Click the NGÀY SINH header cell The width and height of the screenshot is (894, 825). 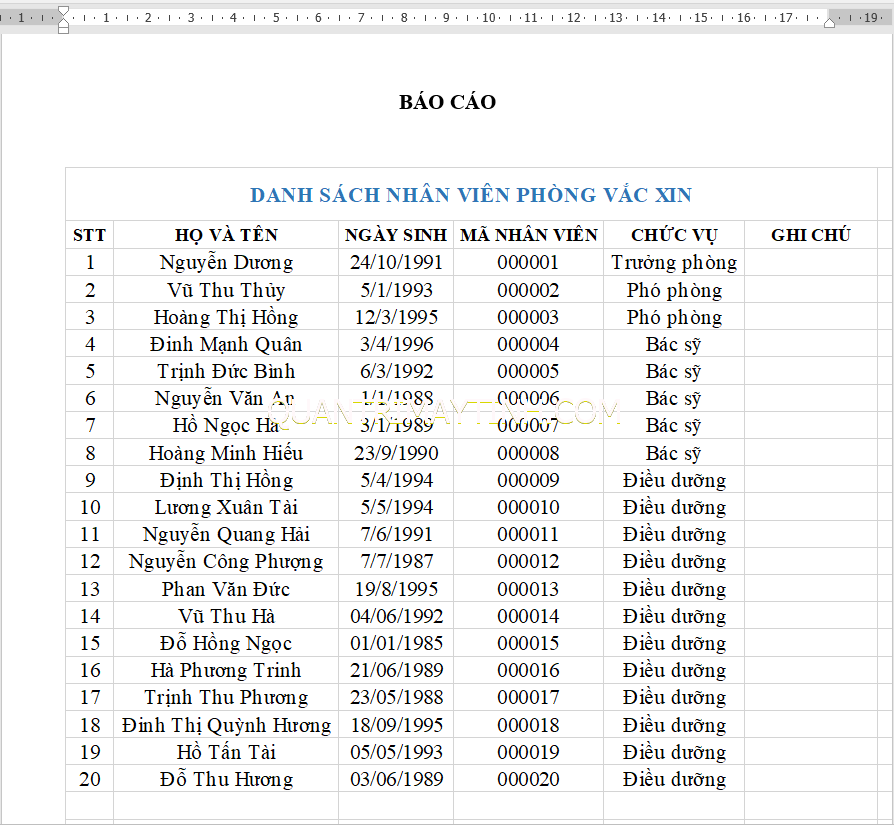click(x=396, y=235)
